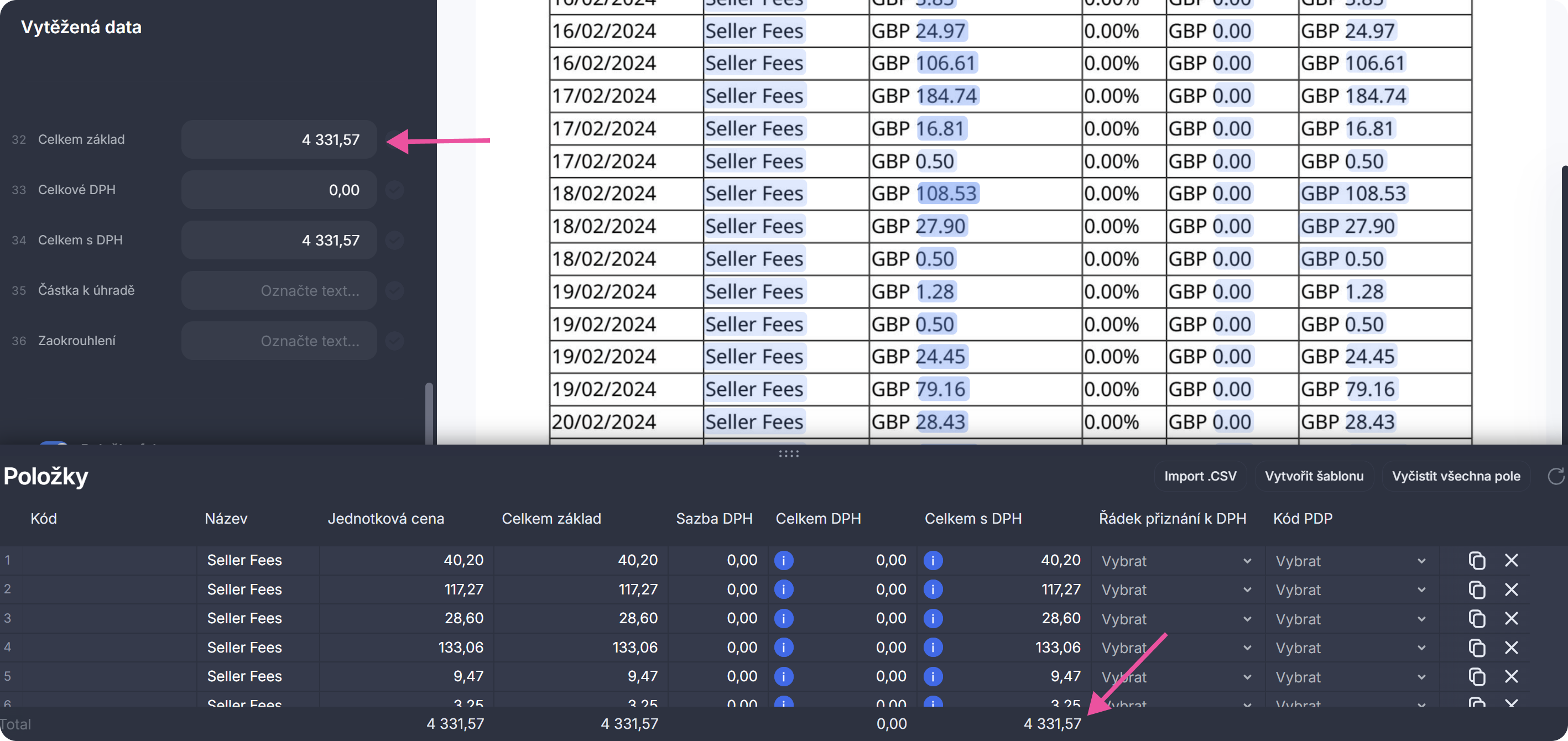This screenshot has height=741, width=1568.
Task: Toggle the confirm checkmark for Celkové DPH
Action: (x=395, y=190)
